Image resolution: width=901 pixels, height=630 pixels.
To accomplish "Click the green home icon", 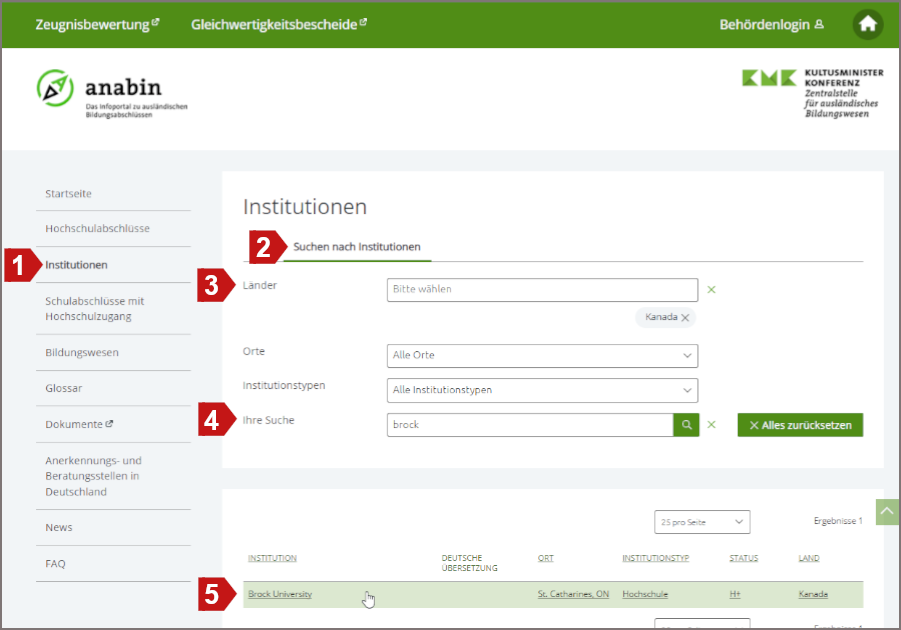I will tap(867, 25).
